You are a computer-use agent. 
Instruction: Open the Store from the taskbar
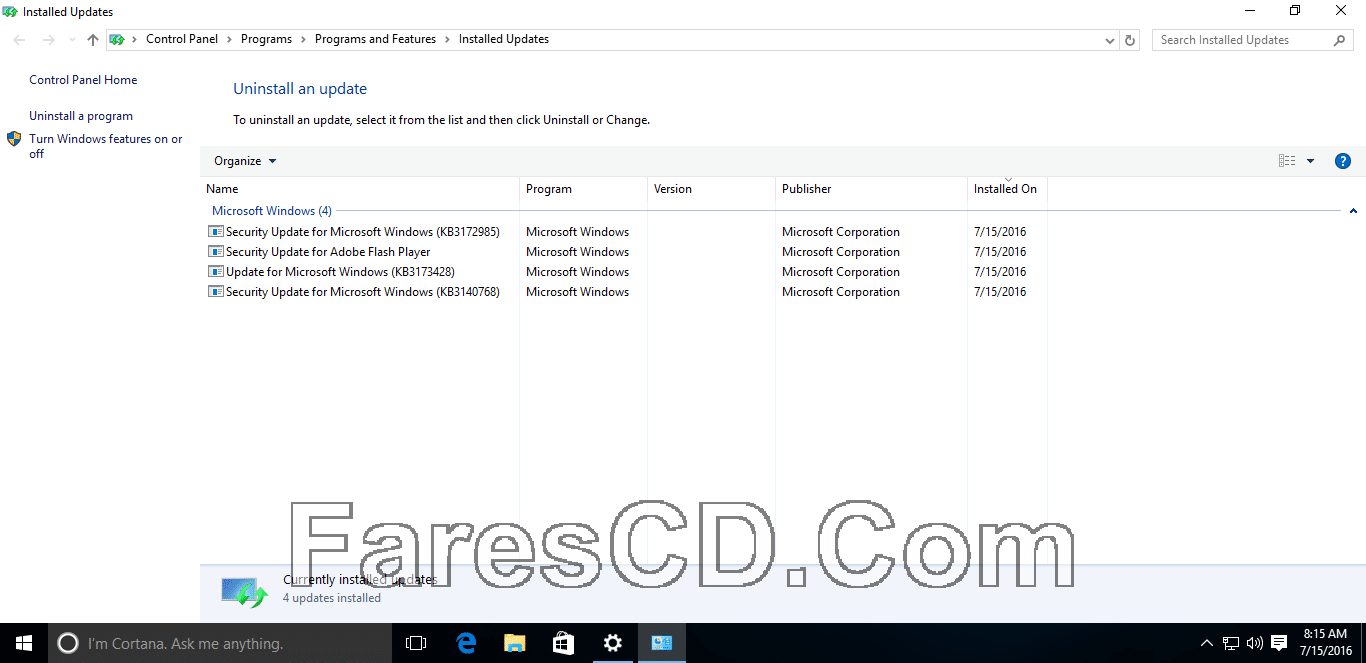563,643
